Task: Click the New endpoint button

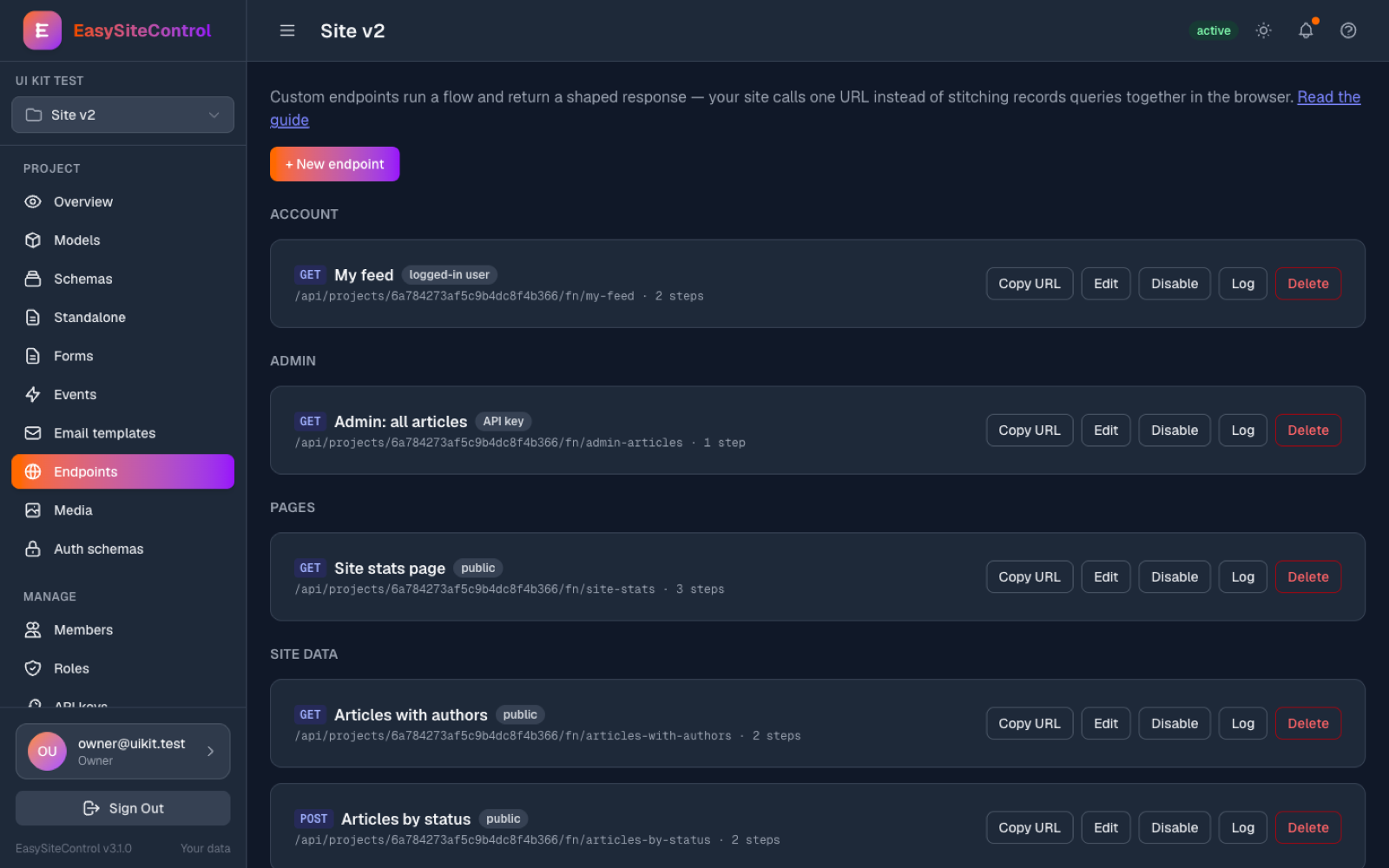Action: pos(334,164)
